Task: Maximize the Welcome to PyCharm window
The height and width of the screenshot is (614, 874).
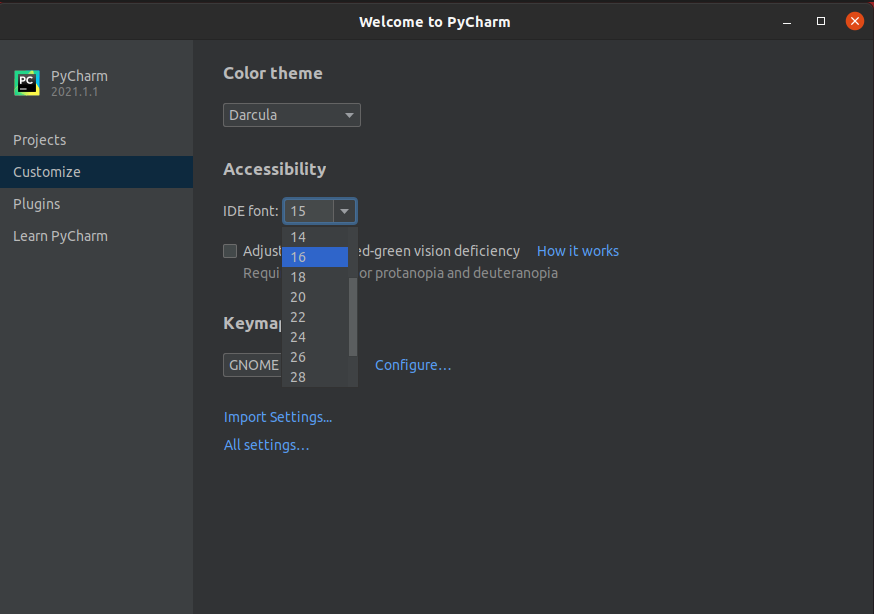Action: point(820,21)
